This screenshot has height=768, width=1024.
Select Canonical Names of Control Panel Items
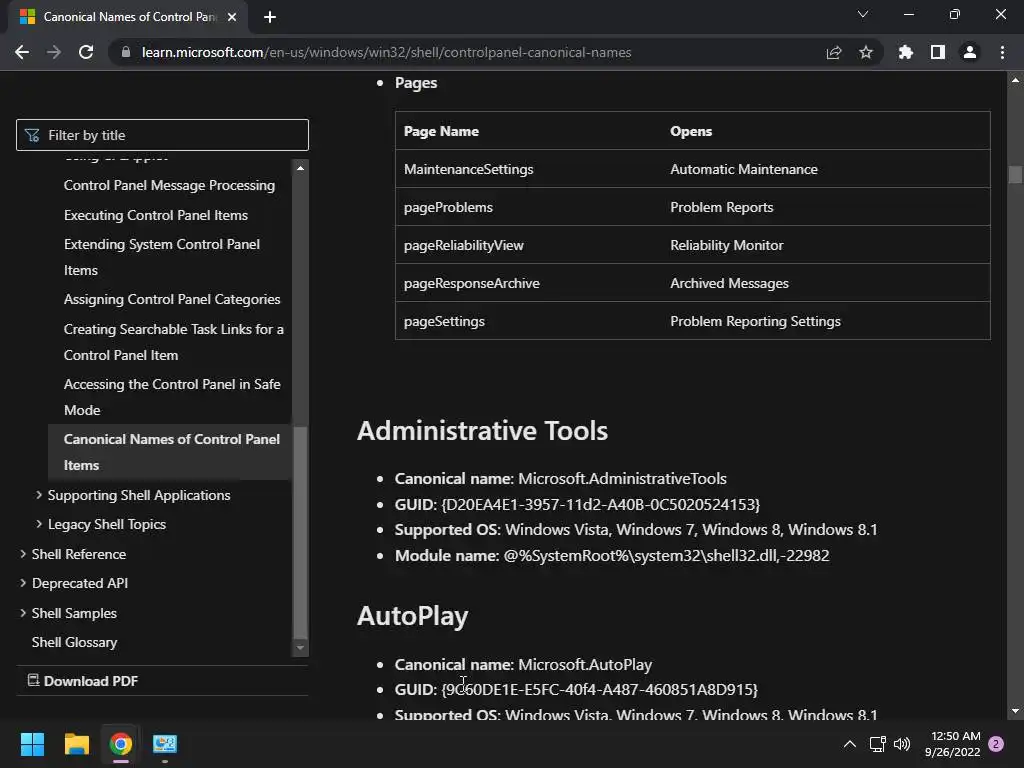pos(170,452)
